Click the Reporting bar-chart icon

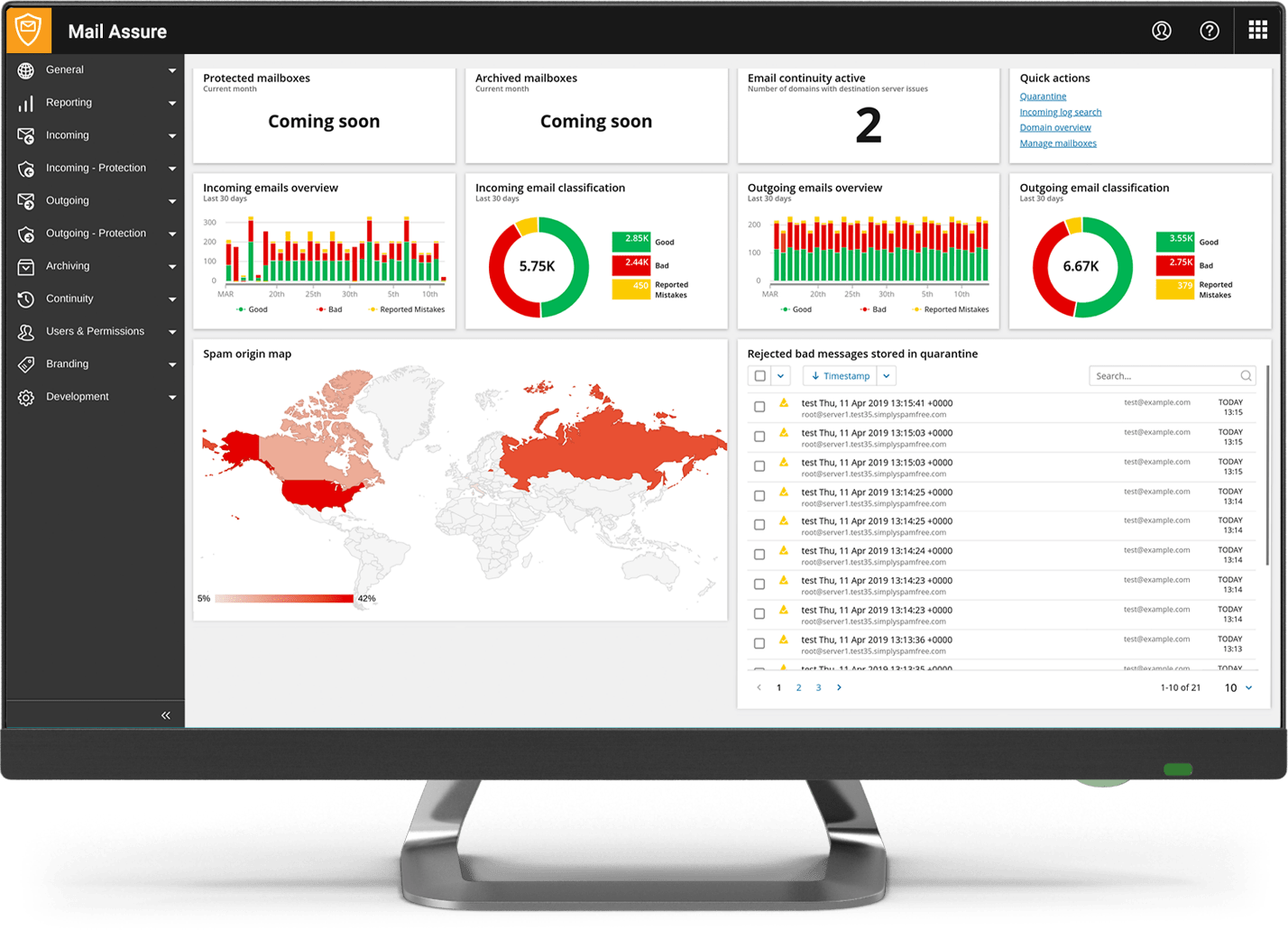[x=26, y=102]
